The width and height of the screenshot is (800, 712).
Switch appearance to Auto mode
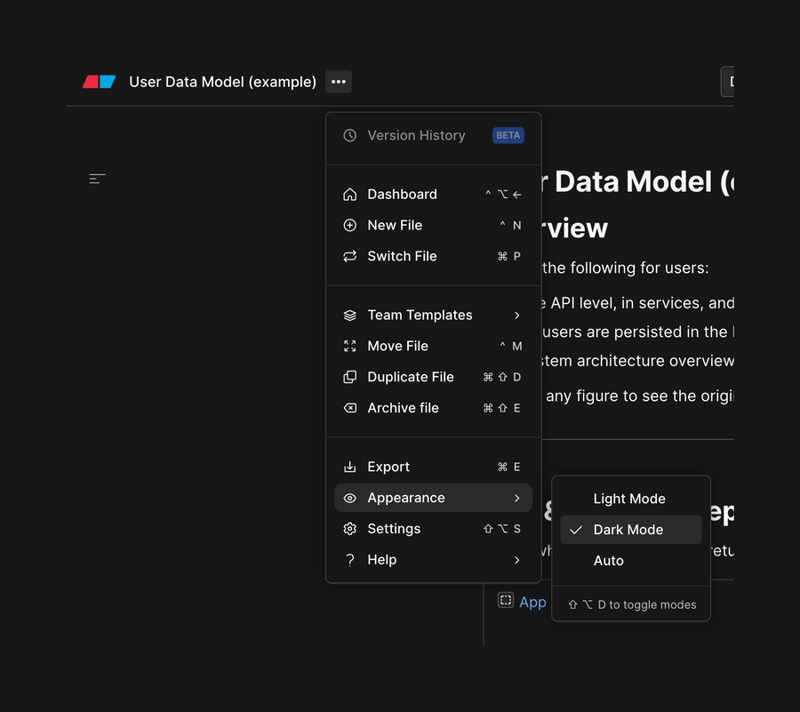click(629, 561)
